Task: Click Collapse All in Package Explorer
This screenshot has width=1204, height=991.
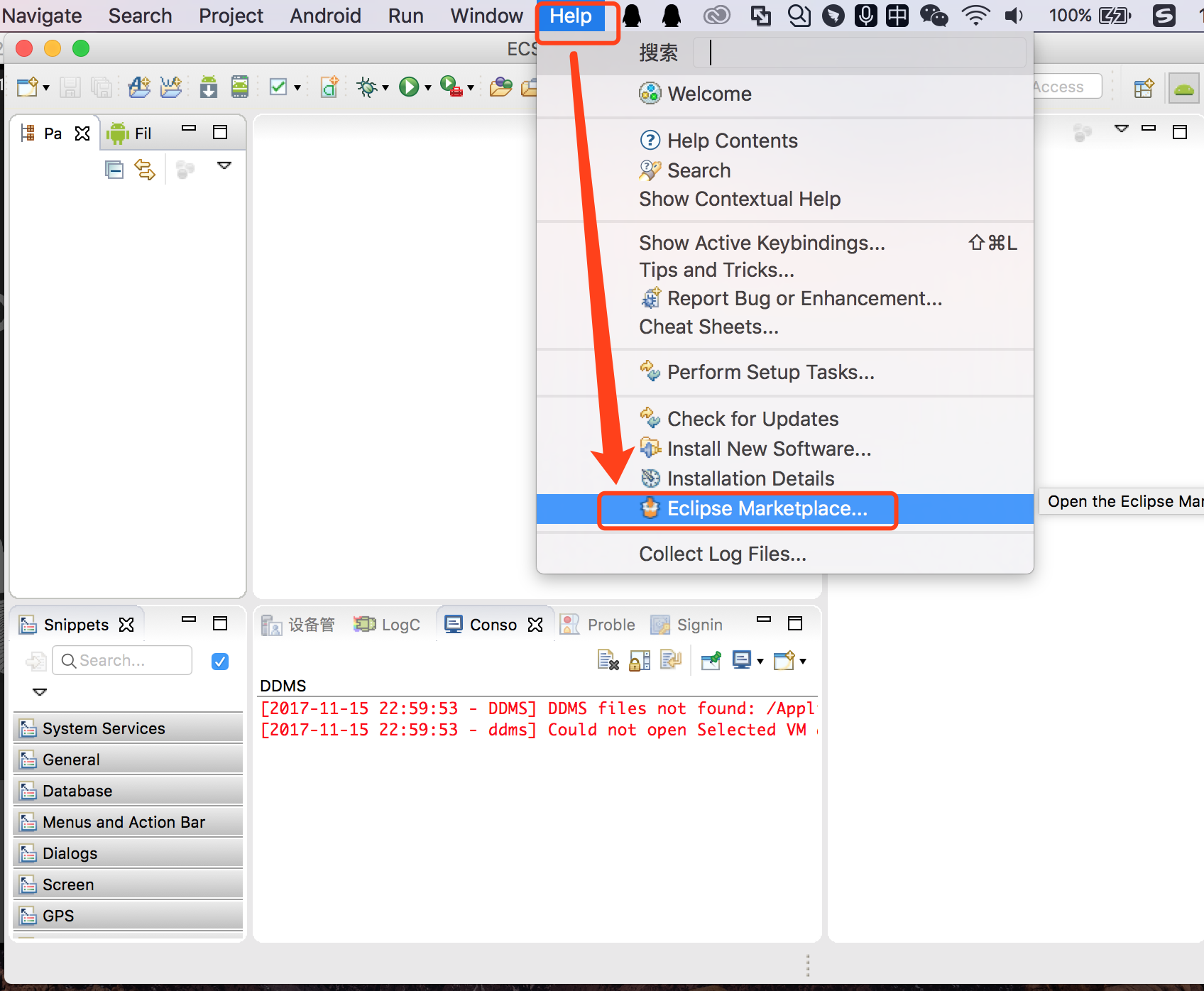Action: (114, 170)
